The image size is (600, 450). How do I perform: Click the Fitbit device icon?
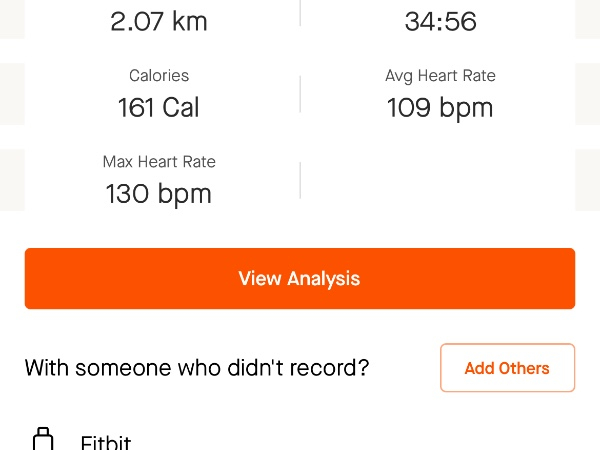point(42,440)
